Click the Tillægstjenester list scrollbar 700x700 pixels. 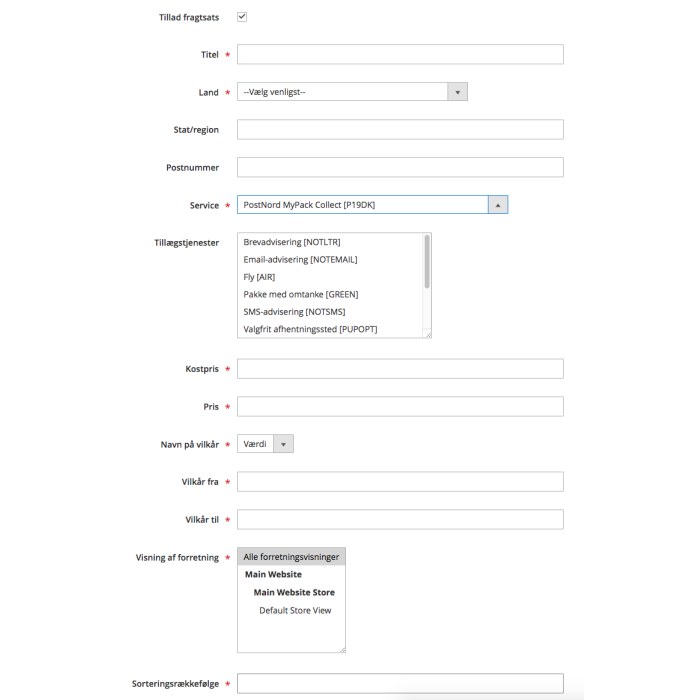[x=427, y=262]
